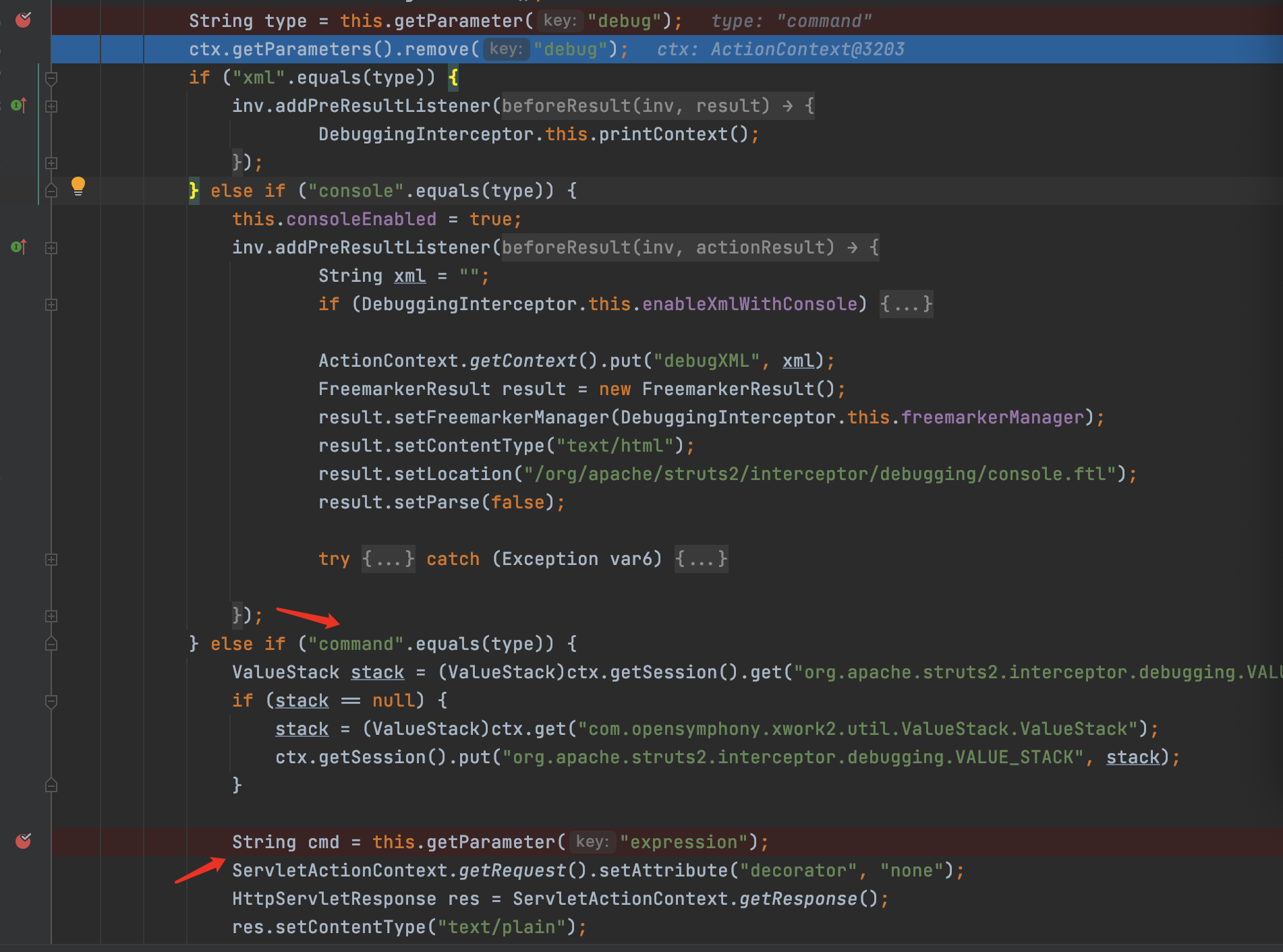1283x952 pixels.
Task: Click the inline value ctx: ActionContext@3203
Action: [x=781, y=49]
